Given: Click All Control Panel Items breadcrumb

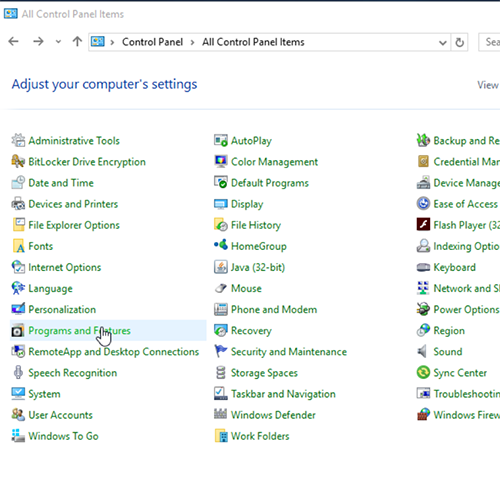Looking at the screenshot, I should click(253, 42).
